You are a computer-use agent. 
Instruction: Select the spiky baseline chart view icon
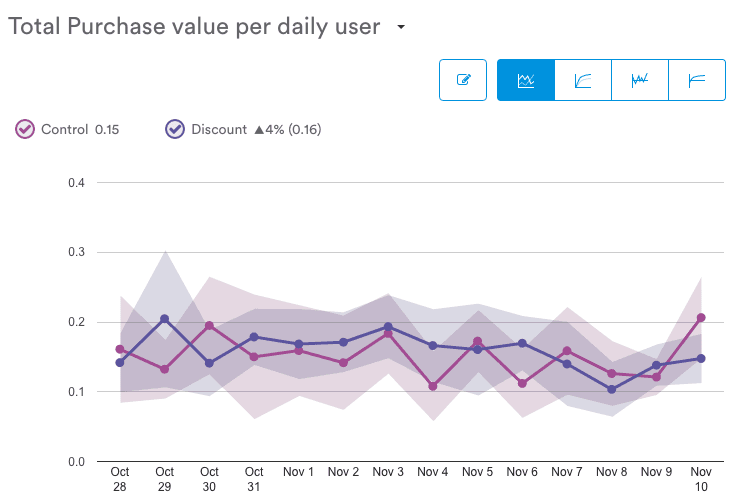click(640, 80)
